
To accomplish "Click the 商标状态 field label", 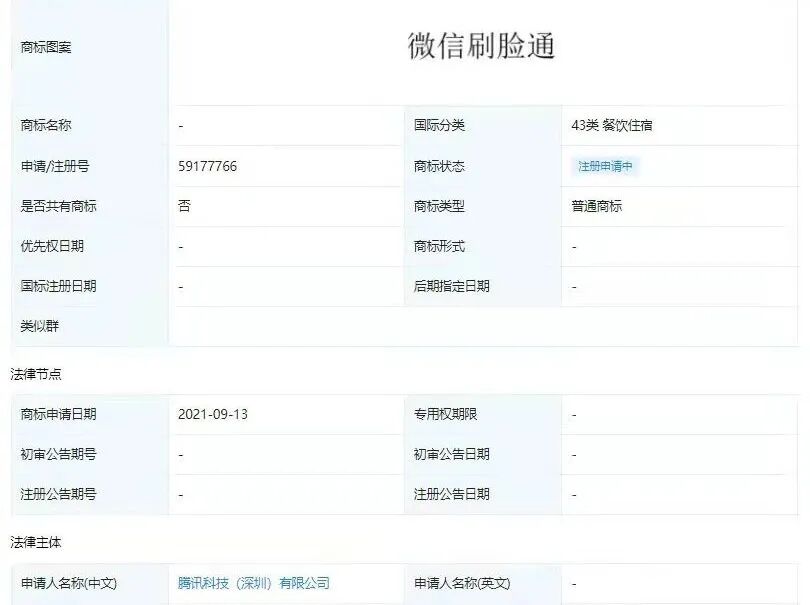I will (439, 166).
